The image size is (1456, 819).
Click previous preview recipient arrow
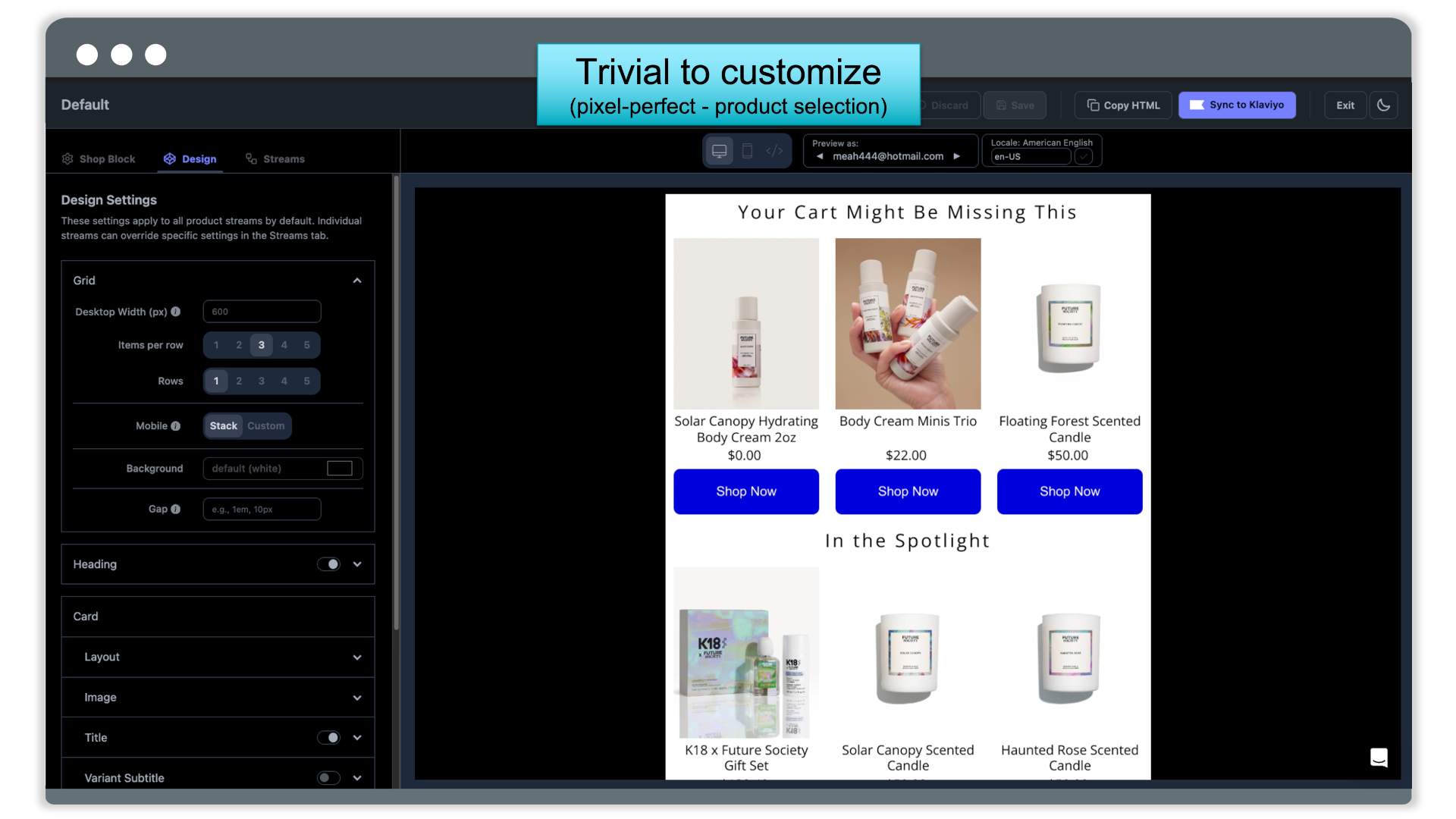pyautogui.click(x=820, y=156)
